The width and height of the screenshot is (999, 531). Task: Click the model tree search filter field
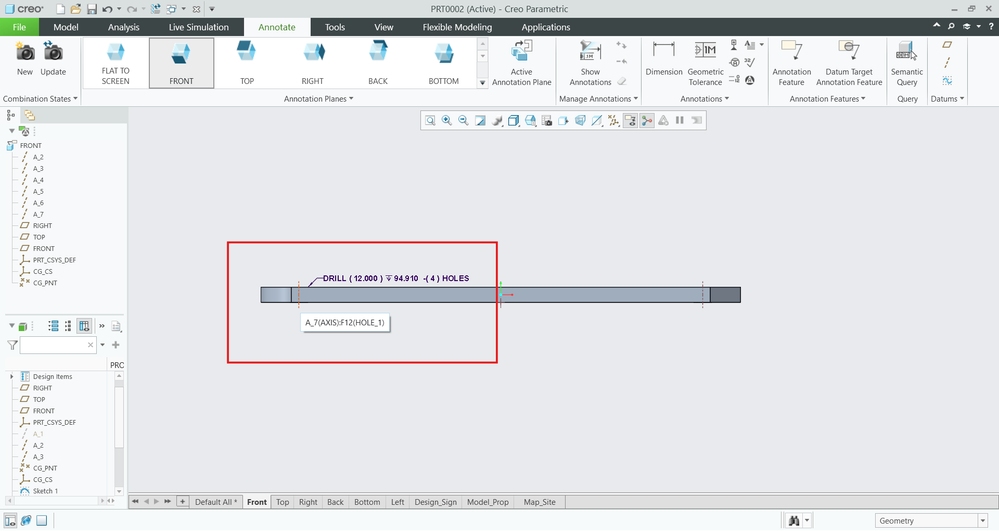tap(57, 345)
